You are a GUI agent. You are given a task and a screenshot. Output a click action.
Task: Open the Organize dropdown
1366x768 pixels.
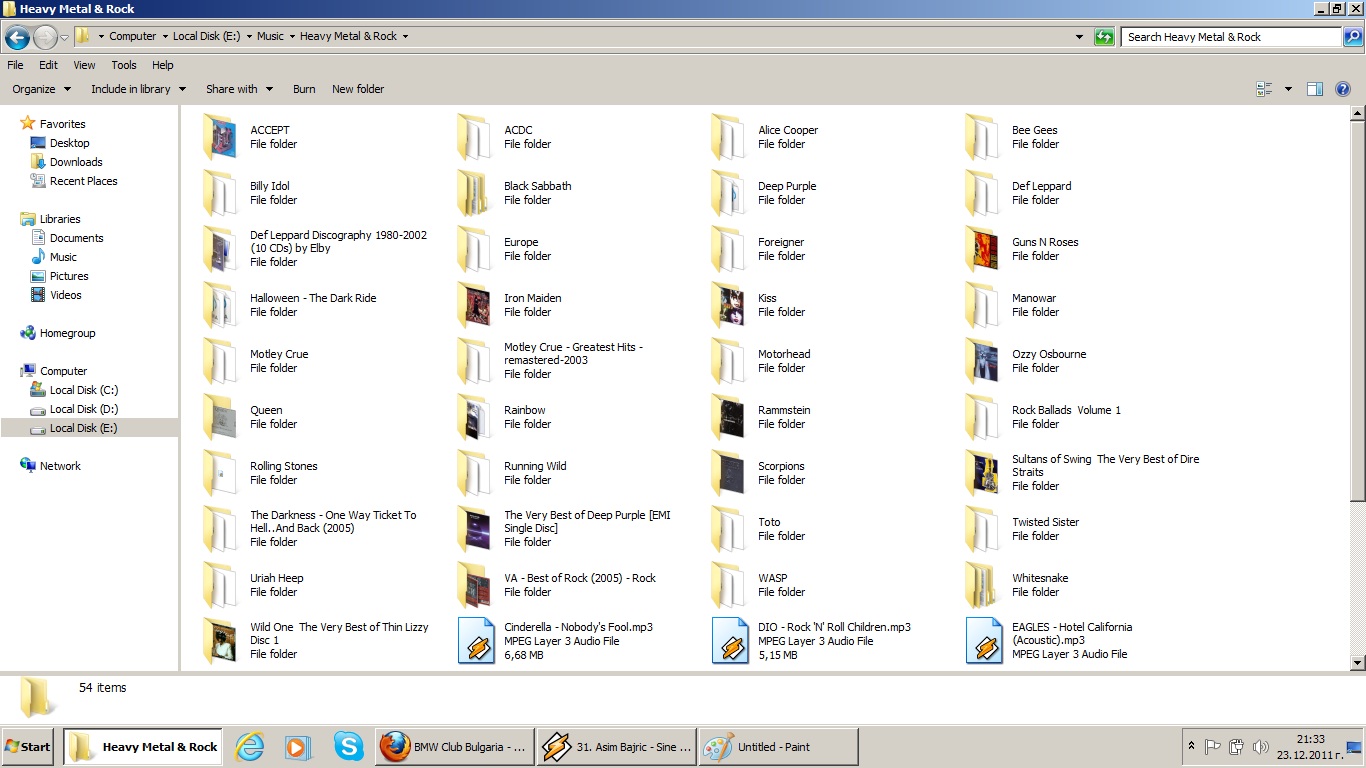pos(41,89)
